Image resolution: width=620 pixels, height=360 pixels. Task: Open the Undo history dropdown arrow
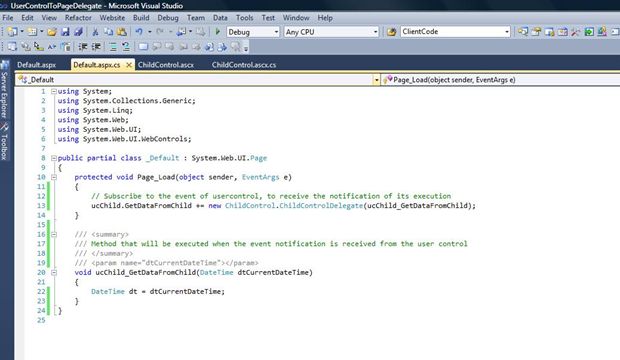coord(149,32)
